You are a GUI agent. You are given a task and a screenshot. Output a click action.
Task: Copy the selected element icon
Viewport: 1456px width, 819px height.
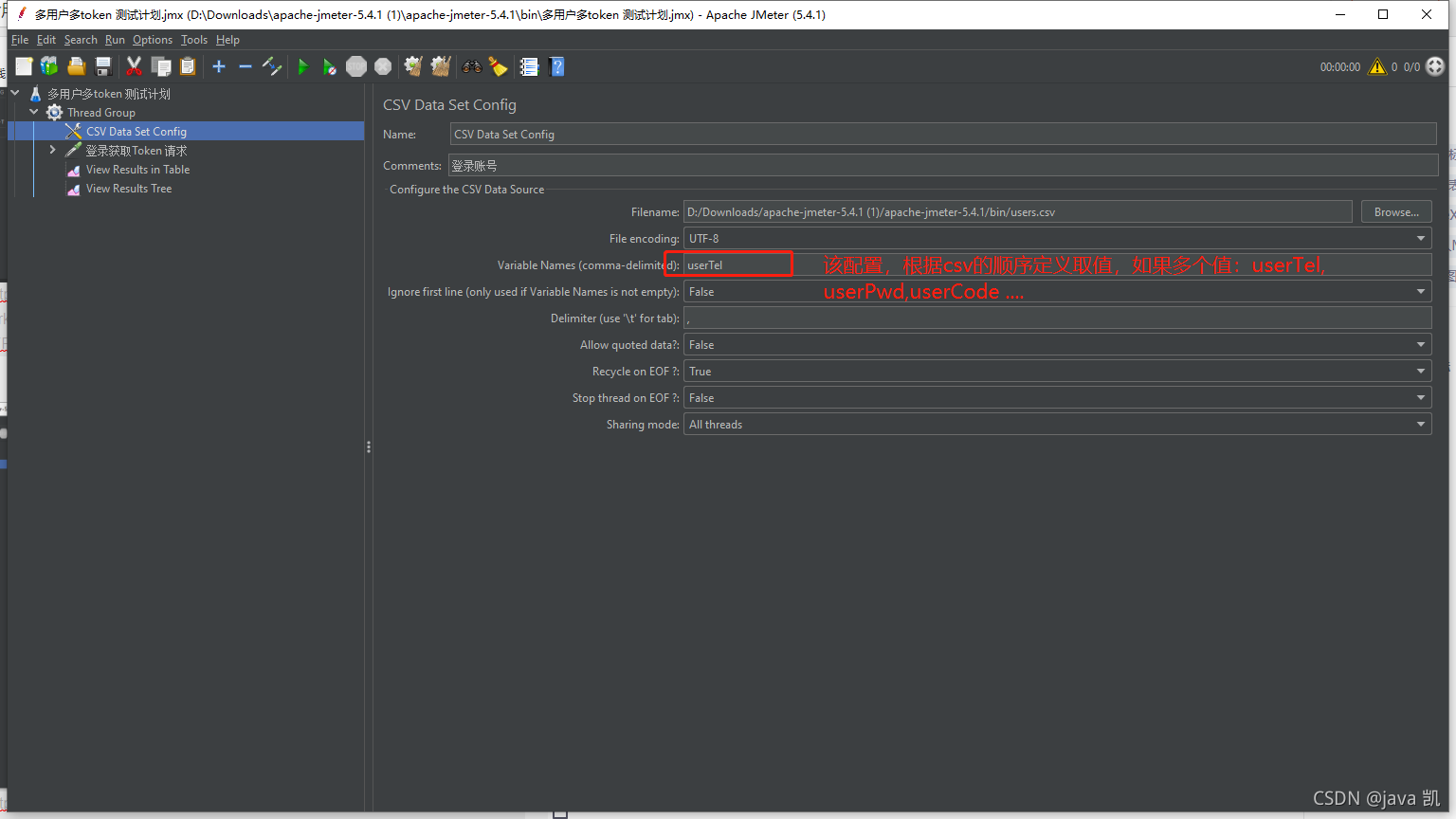tap(161, 66)
